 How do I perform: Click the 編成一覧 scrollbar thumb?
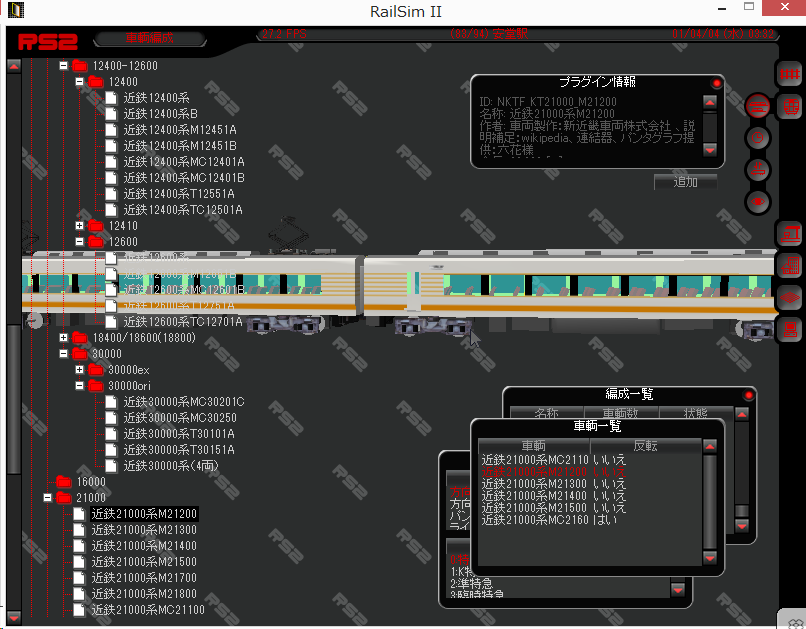741,511
